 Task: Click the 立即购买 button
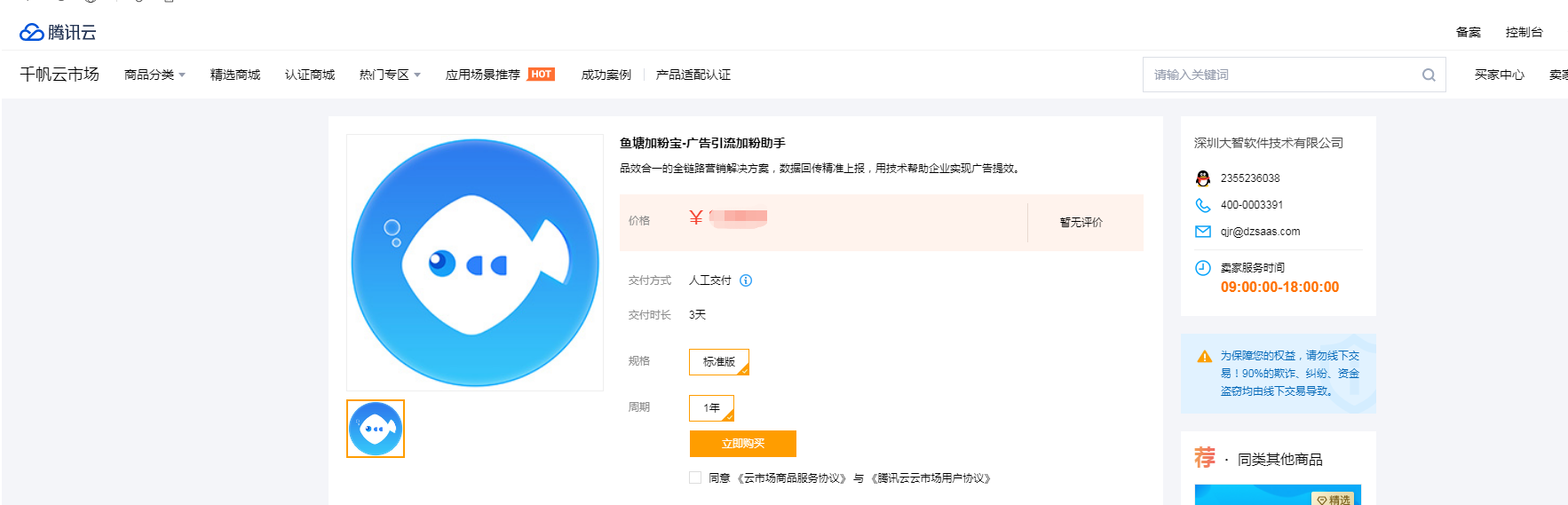743,444
